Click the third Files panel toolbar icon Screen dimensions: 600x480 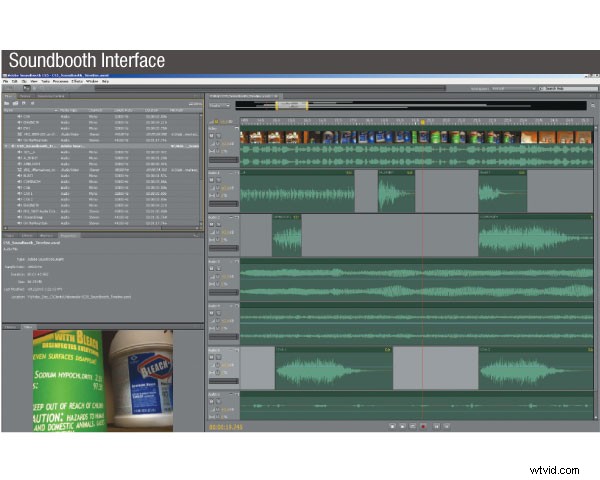pyautogui.click(x=24, y=103)
